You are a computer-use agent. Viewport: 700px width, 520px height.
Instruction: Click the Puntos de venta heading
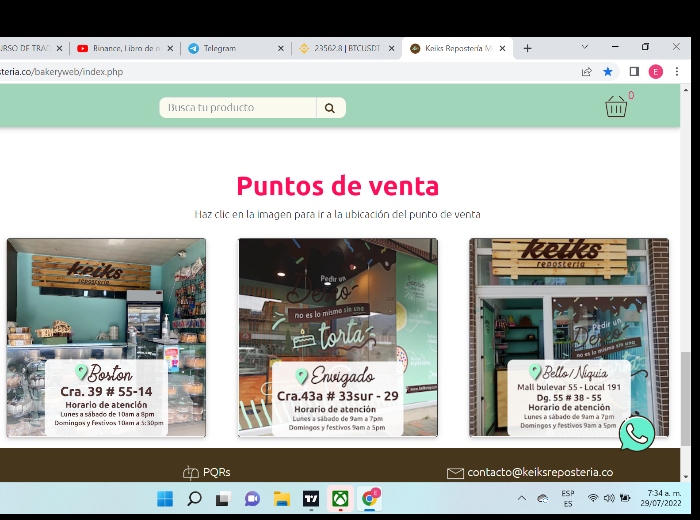click(x=338, y=186)
